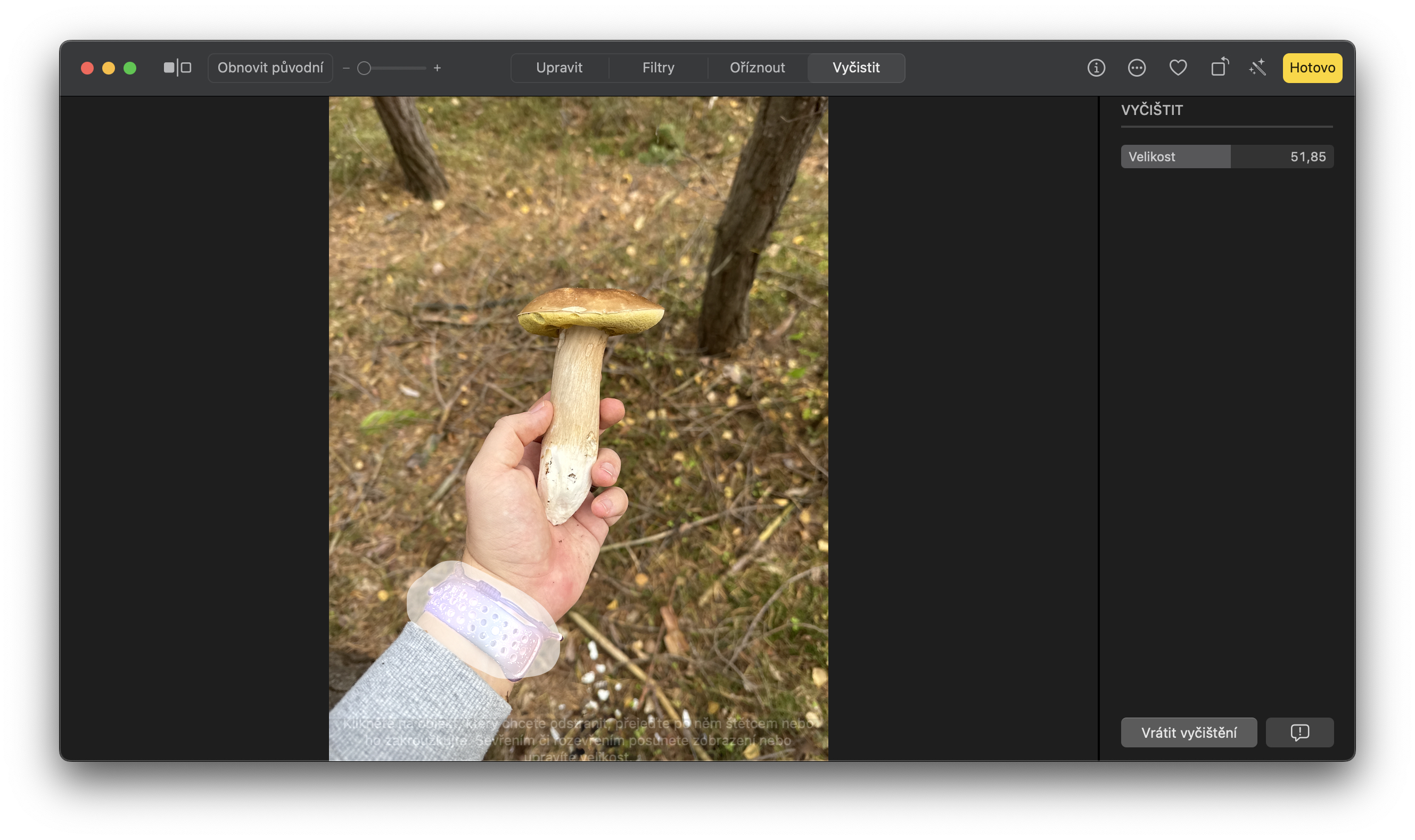1415x840 pixels.
Task: Zoom out using the minus icon
Action: point(346,68)
